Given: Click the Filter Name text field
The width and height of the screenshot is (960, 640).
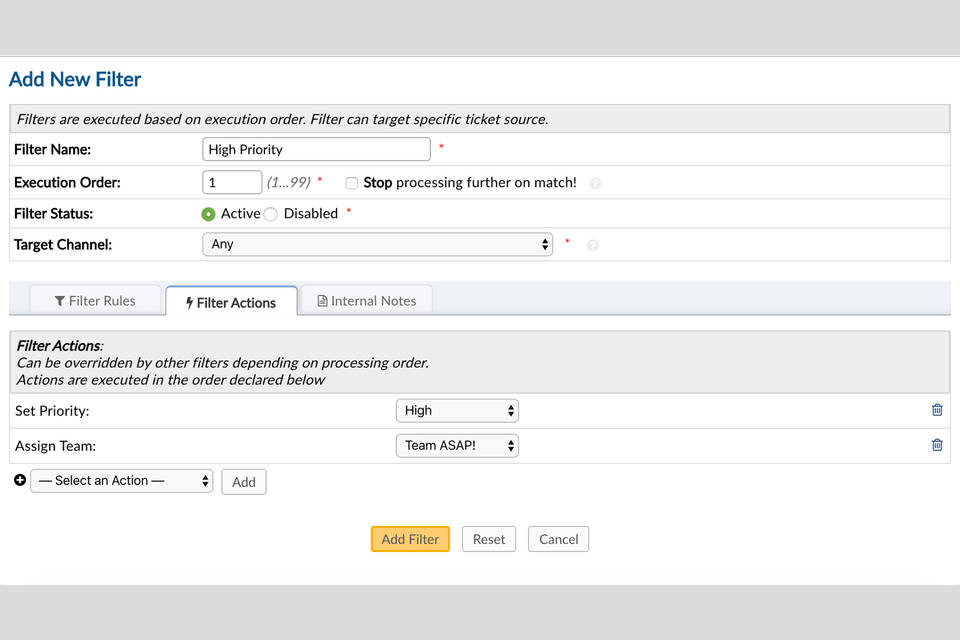Looking at the screenshot, I should tap(316, 149).
